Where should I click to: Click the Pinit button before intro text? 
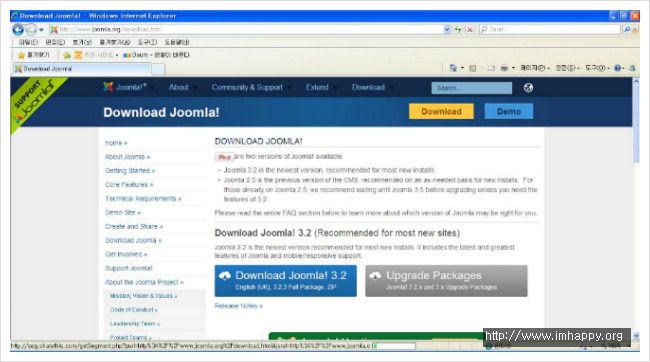(x=224, y=157)
